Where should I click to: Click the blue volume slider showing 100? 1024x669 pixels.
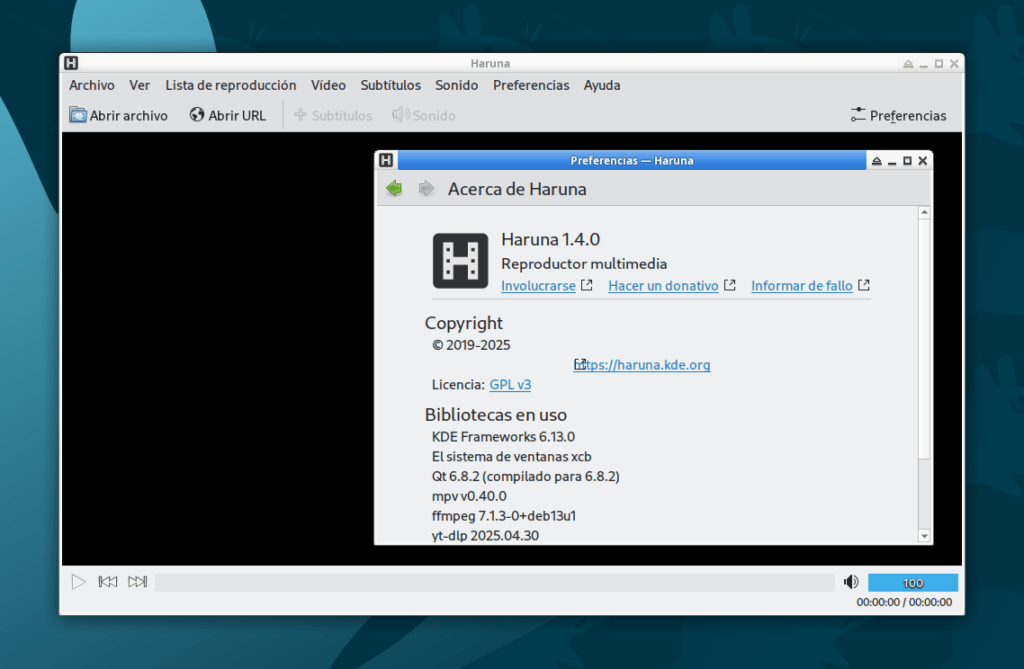[x=912, y=583]
